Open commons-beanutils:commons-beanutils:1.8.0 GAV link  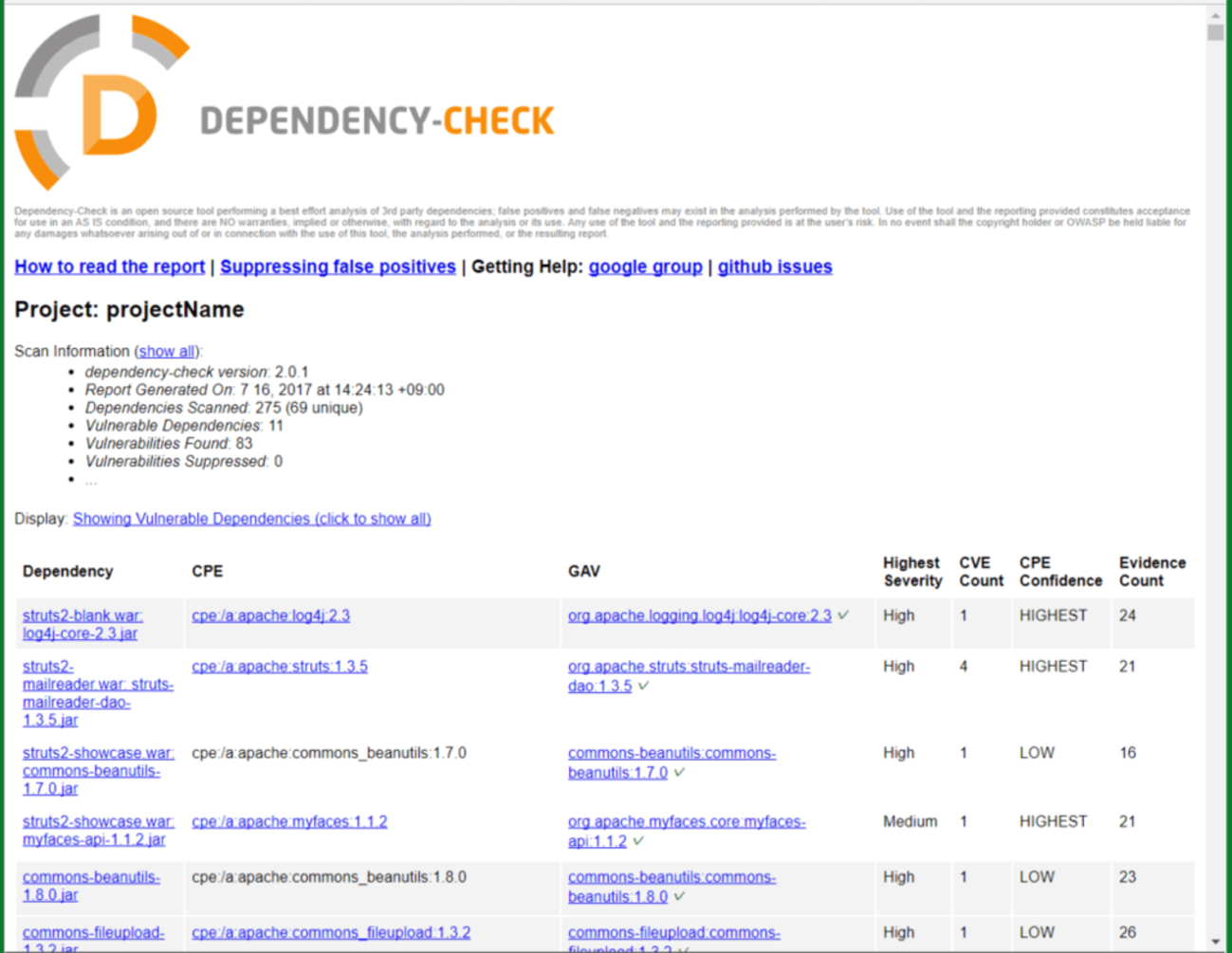pyautogui.click(x=671, y=887)
